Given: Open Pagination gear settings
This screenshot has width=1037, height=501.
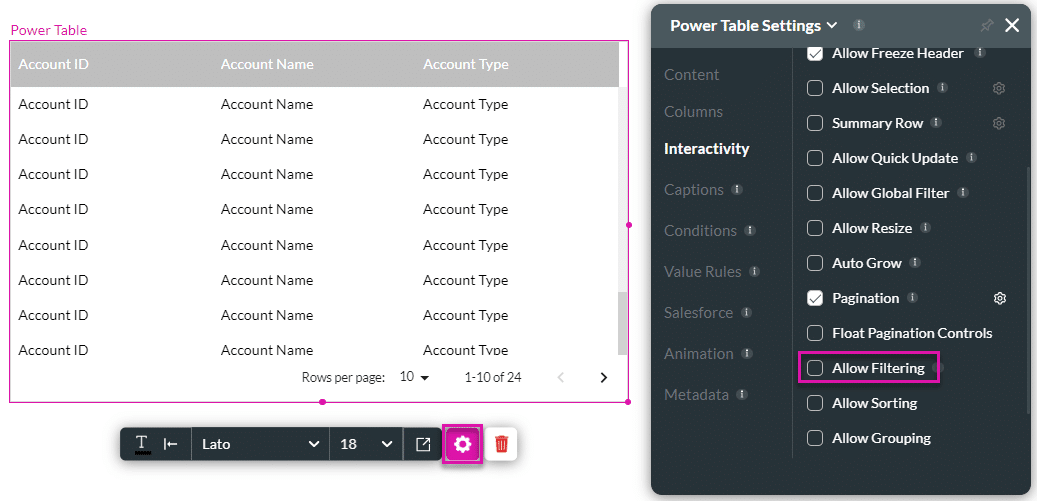Looking at the screenshot, I should [1000, 298].
